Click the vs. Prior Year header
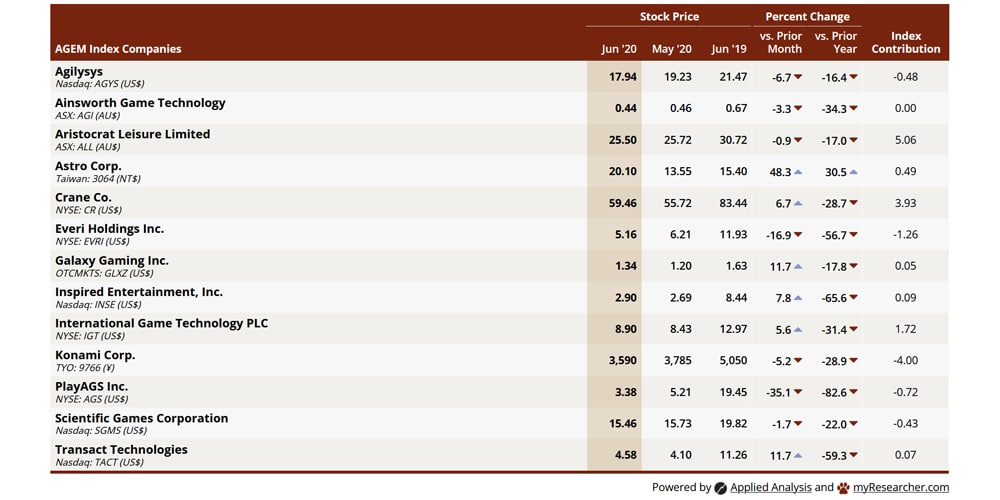1000x500 pixels. [835, 42]
